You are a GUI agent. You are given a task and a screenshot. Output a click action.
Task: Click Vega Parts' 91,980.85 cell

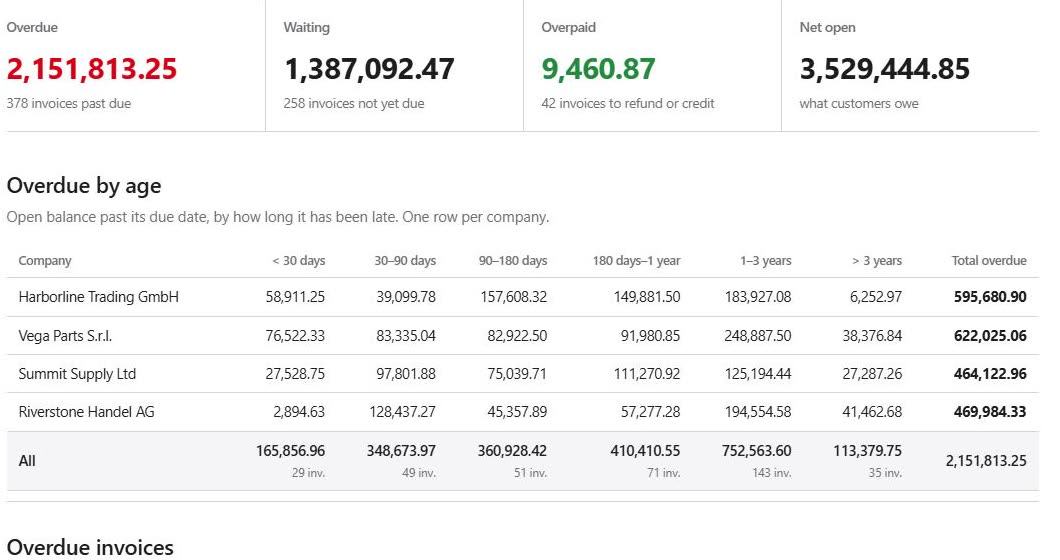pos(650,336)
